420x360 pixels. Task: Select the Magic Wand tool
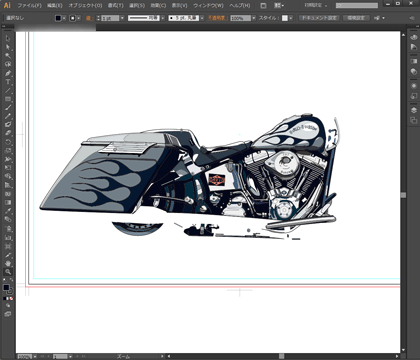tap(8, 56)
